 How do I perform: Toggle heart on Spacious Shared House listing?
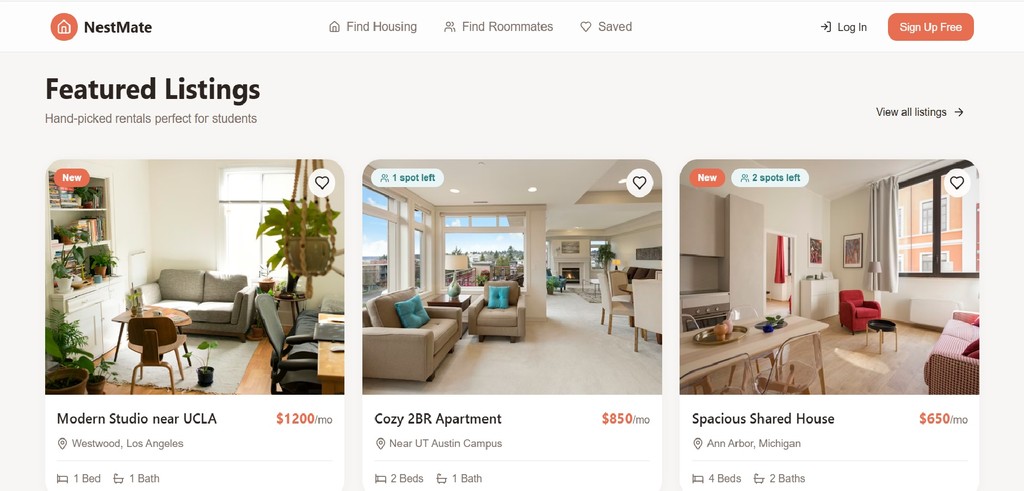tap(957, 183)
